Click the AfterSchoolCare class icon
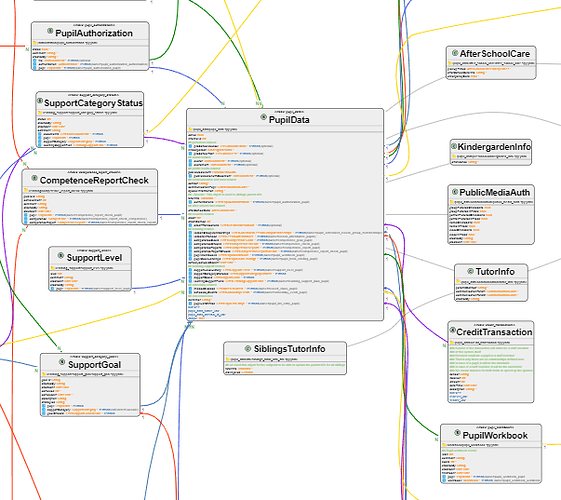The width and height of the screenshot is (561, 500). pos(455,53)
